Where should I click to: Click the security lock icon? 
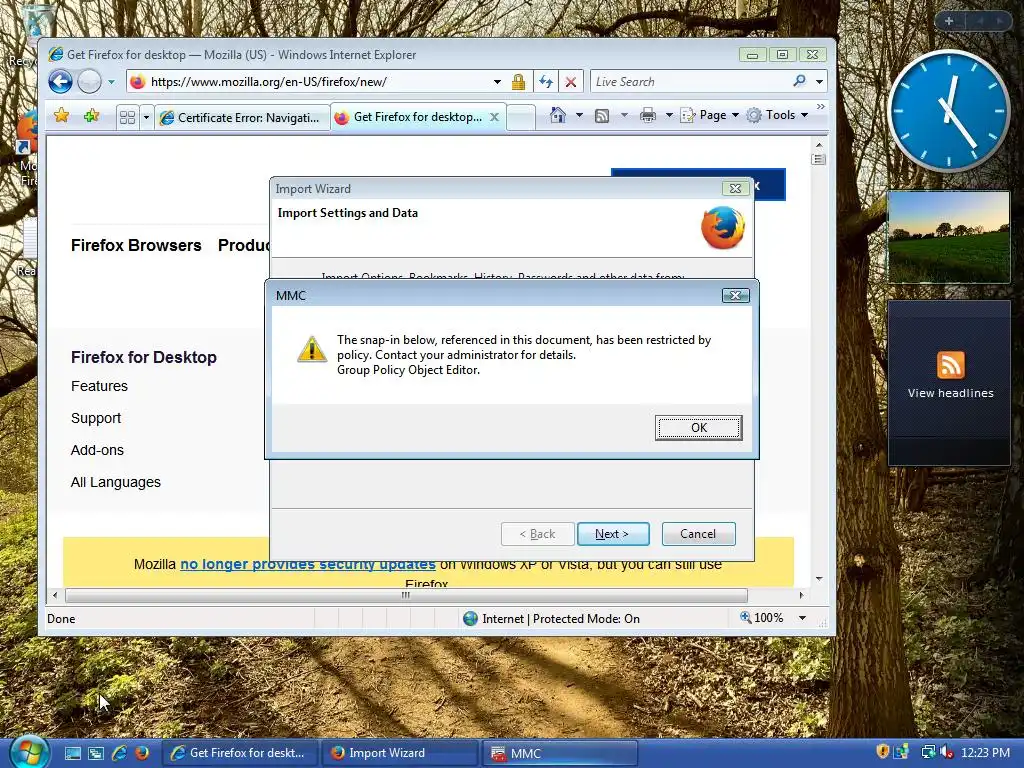coord(518,82)
